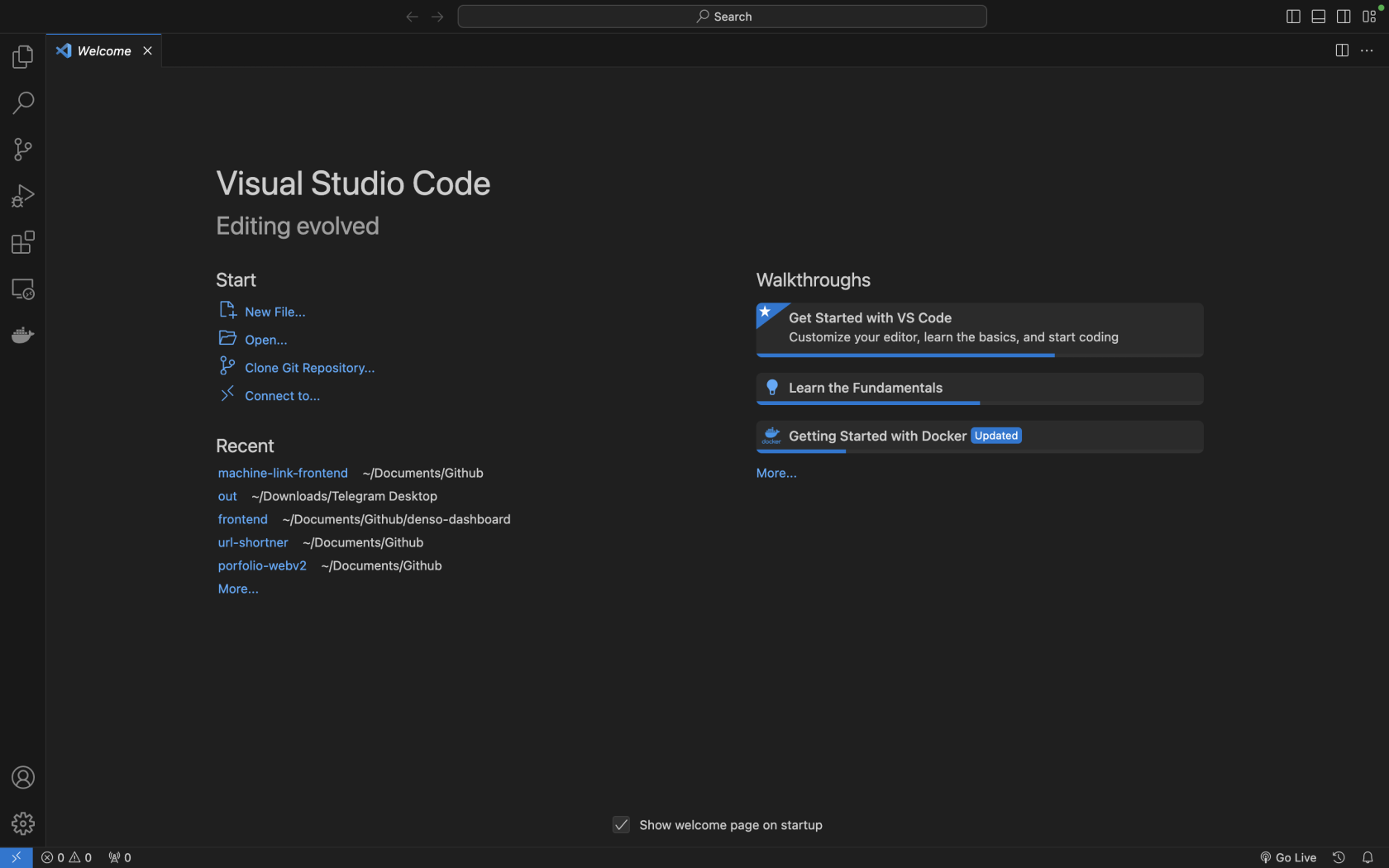Image resolution: width=1389 pixels, height=868 pixels.
Task: Click the New File icon
Action: pyautogui.click(x=227, y=310)
